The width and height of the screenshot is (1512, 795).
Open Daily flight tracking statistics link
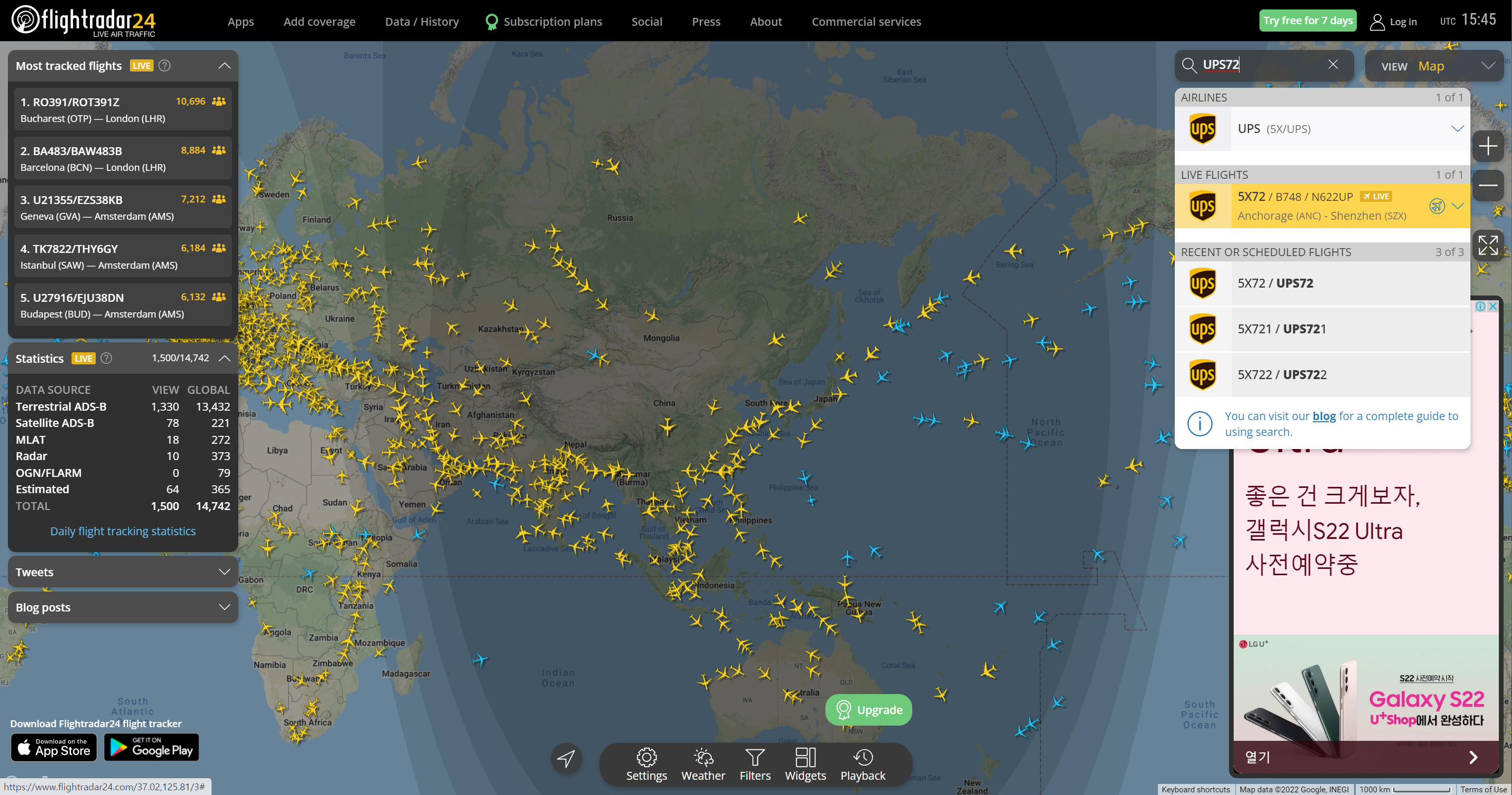[123, 531]
